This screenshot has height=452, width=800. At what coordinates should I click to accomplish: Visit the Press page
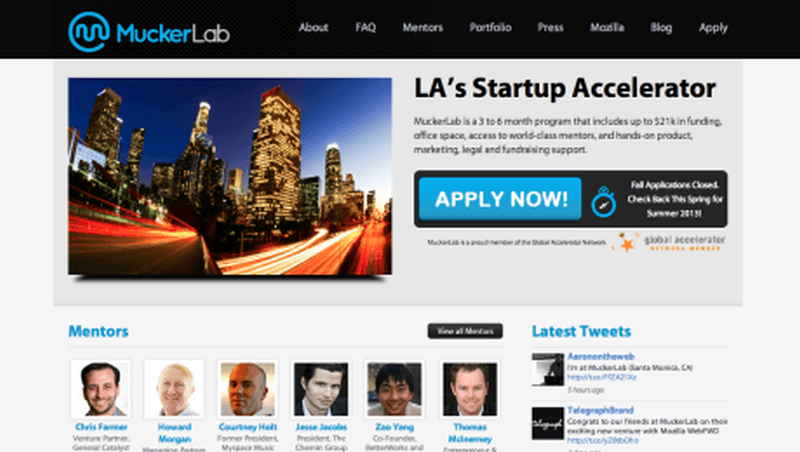tap(550, 28)
